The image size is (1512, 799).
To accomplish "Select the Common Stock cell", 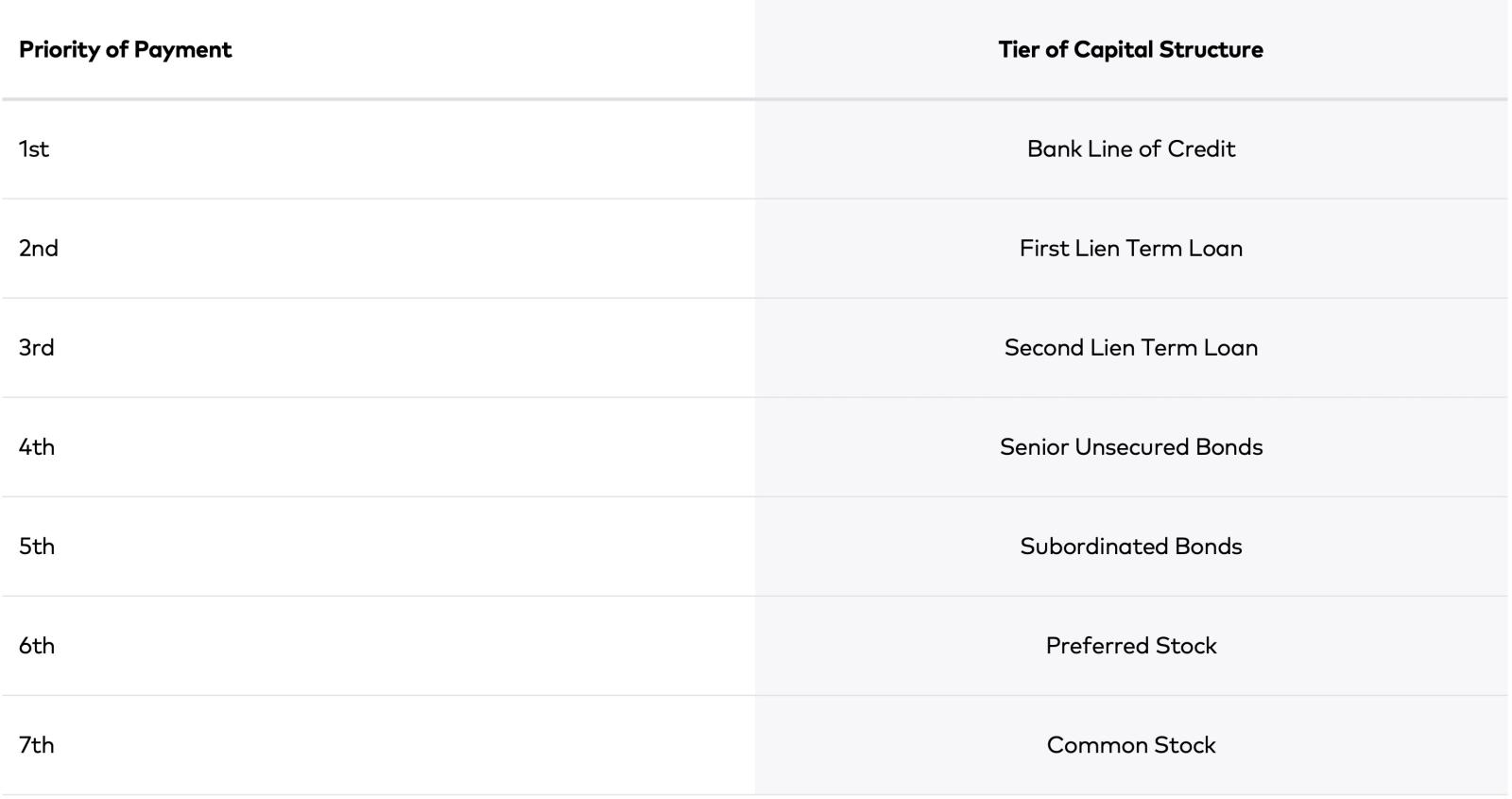I will 1130,744.
